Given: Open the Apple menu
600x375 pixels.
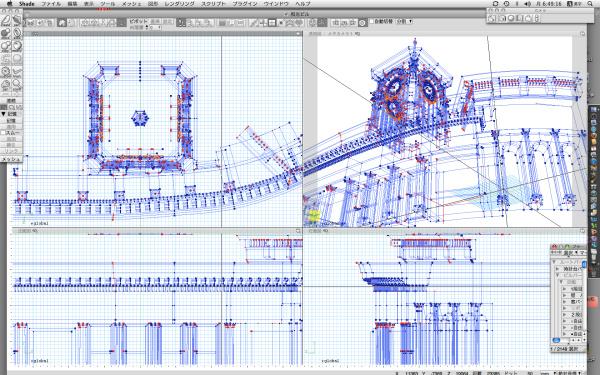Looking at the screenshot, I should pos(10,3).
